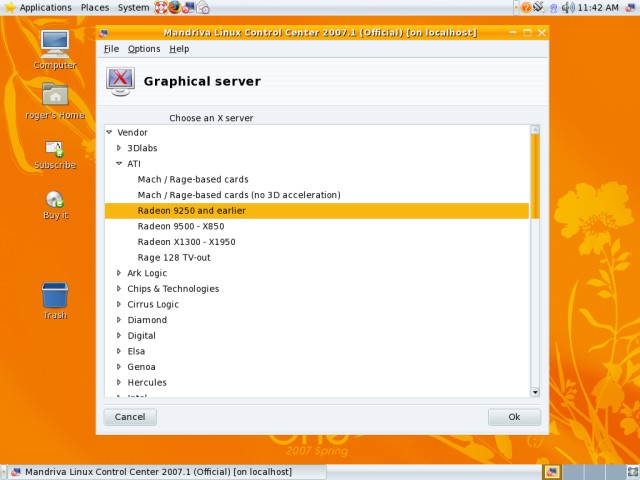The image size is (640, 480).
Task: Expand the Diamond vendor node
Action: pos(119,320)
